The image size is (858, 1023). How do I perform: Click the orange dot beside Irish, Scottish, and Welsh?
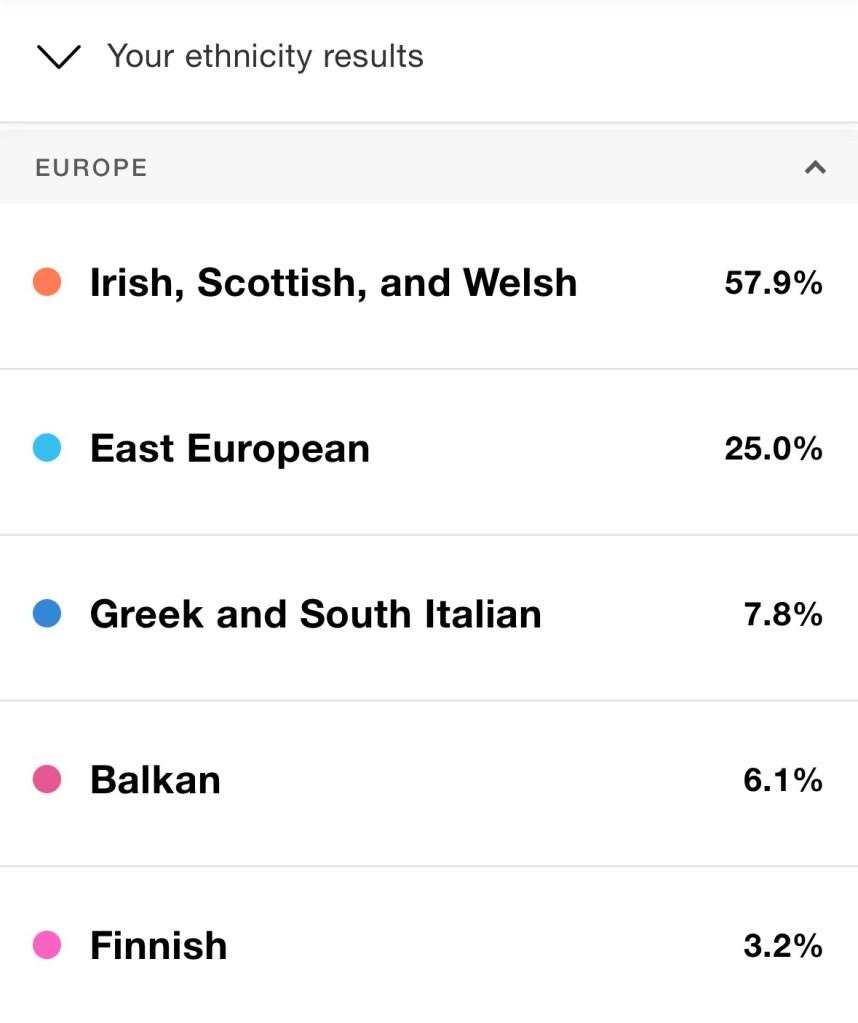(x=47, y=282)
